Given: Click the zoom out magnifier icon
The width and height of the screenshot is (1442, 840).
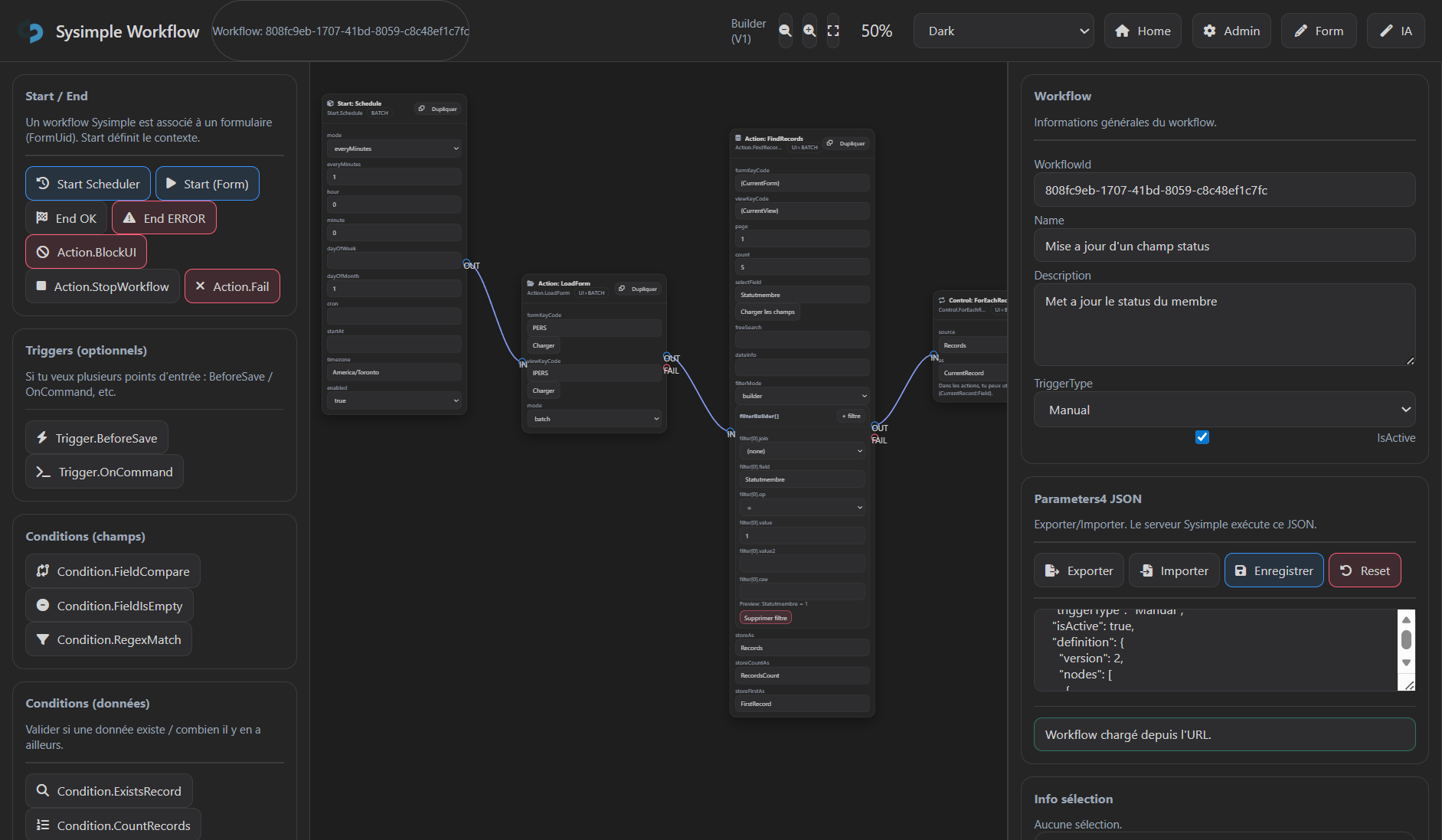Looking at the screenshot, I should point(785,31).
